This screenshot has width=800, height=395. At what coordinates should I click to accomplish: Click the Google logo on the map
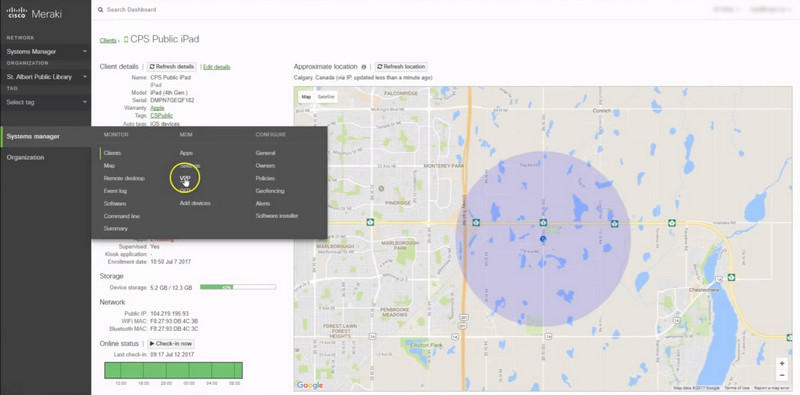click(x=310, y=385)
